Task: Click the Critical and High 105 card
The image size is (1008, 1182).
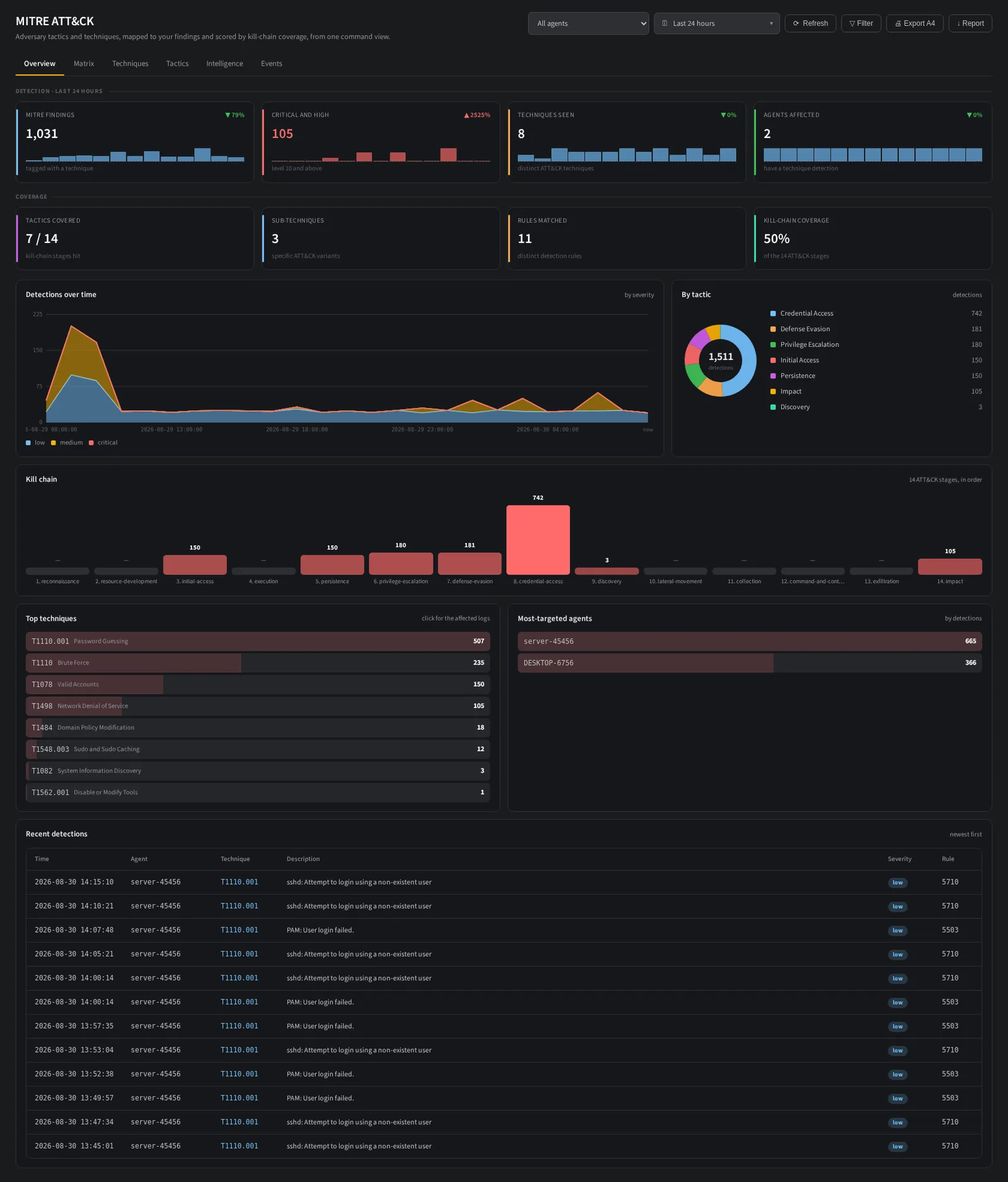Action: (381, 142)
